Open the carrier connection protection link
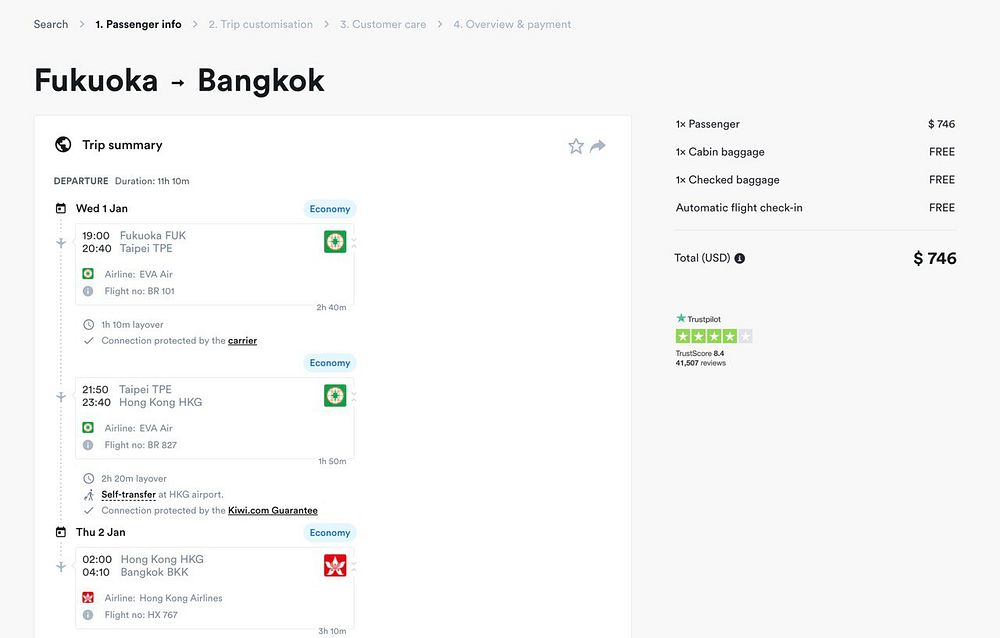 click(x=242, y=341)
